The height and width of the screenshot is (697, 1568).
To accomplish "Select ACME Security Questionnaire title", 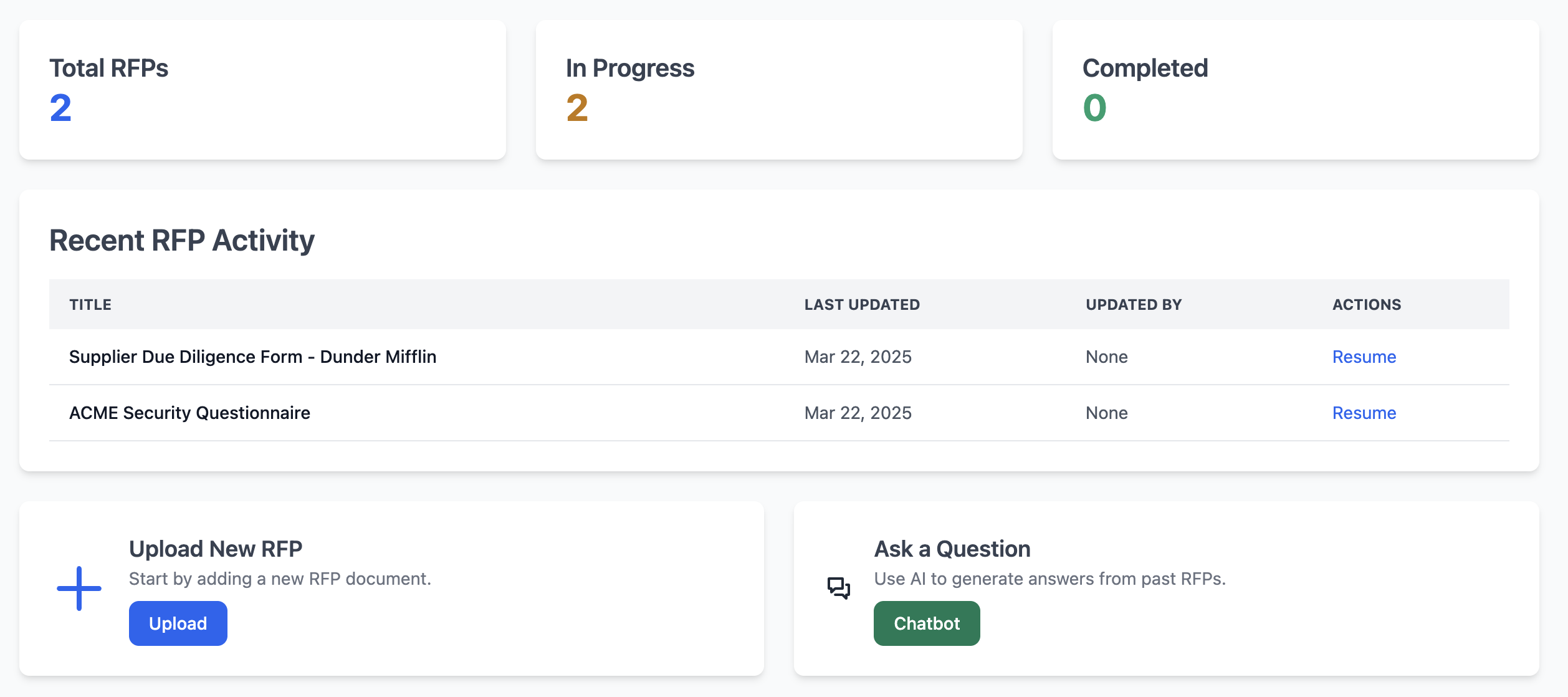I will [189, 413].
